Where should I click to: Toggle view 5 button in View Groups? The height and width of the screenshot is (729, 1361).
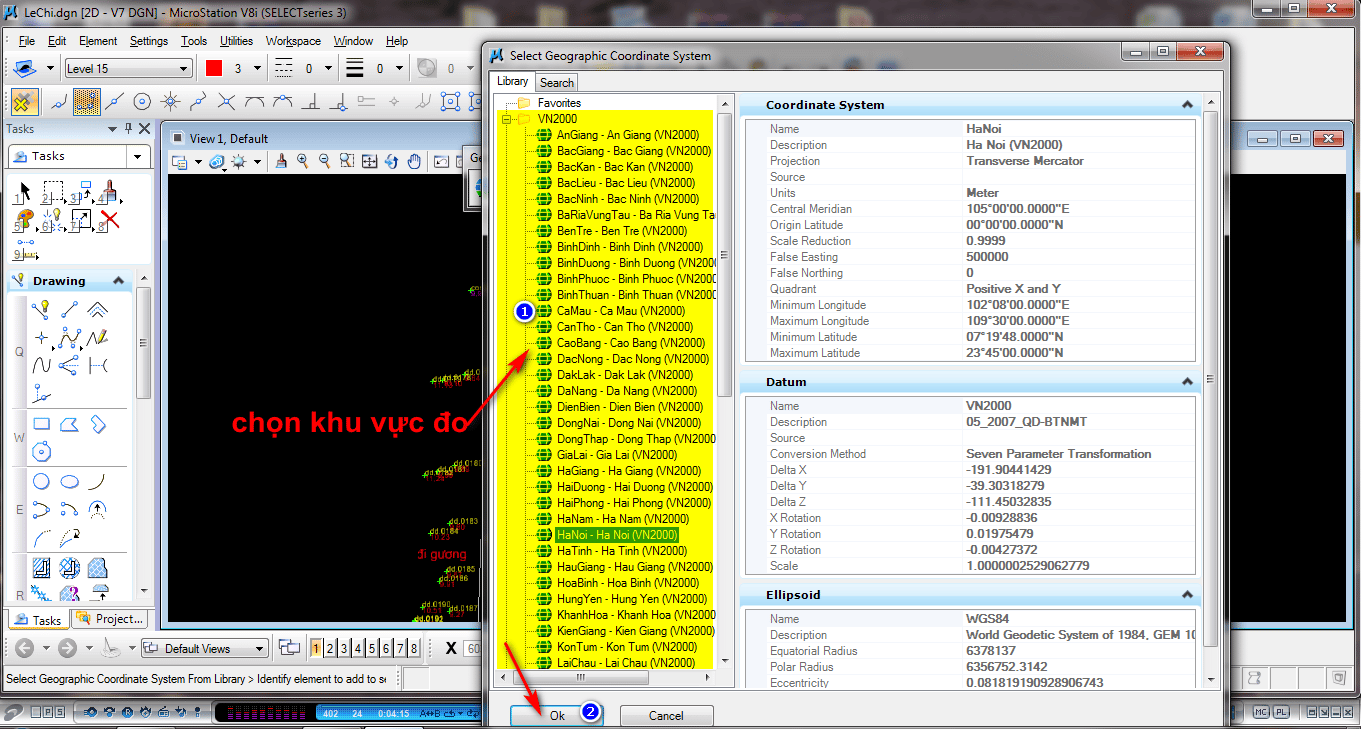tap(373, 648)
